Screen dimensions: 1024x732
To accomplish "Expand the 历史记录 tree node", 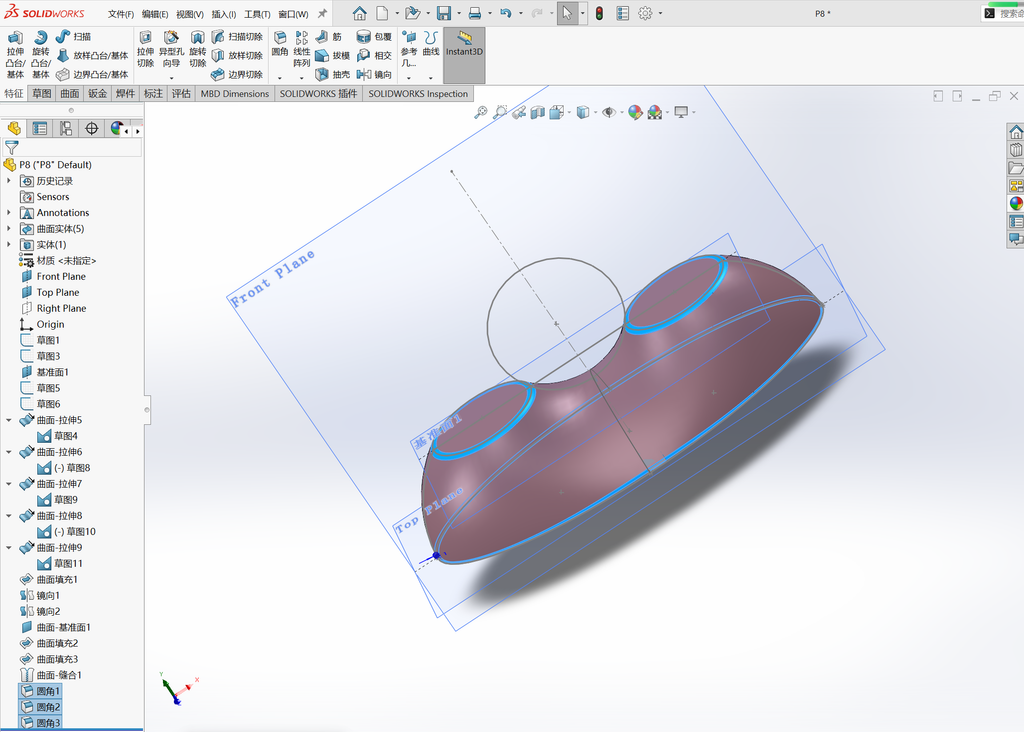I will [8, 181].
